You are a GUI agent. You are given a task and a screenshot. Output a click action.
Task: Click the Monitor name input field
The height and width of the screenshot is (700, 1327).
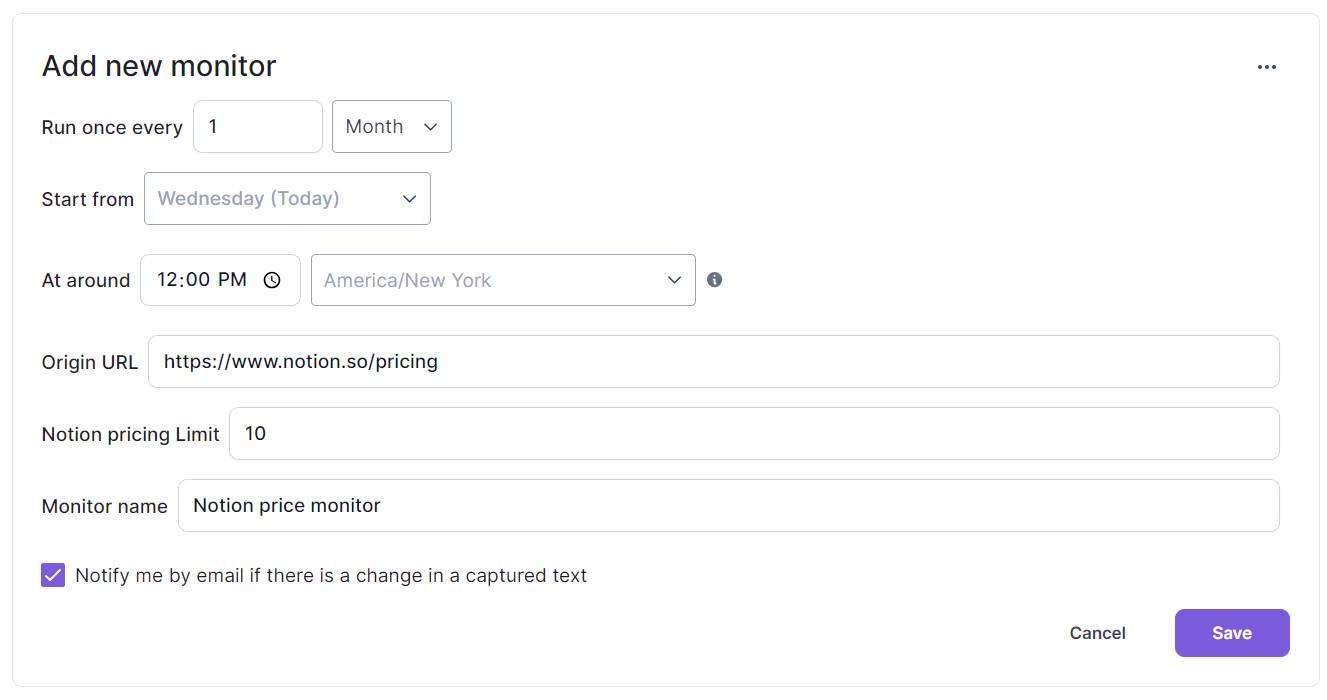(728, 505)
